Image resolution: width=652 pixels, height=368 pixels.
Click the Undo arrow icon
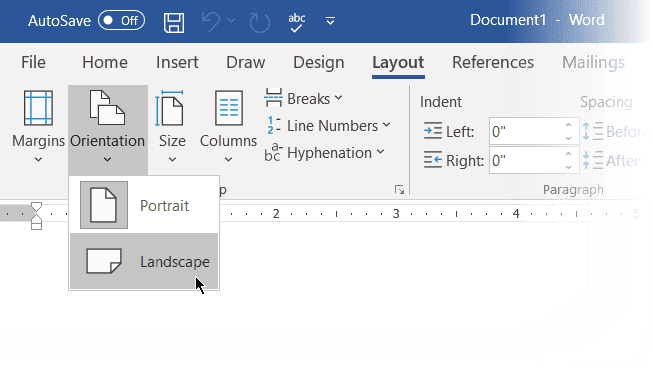[211, 21]
